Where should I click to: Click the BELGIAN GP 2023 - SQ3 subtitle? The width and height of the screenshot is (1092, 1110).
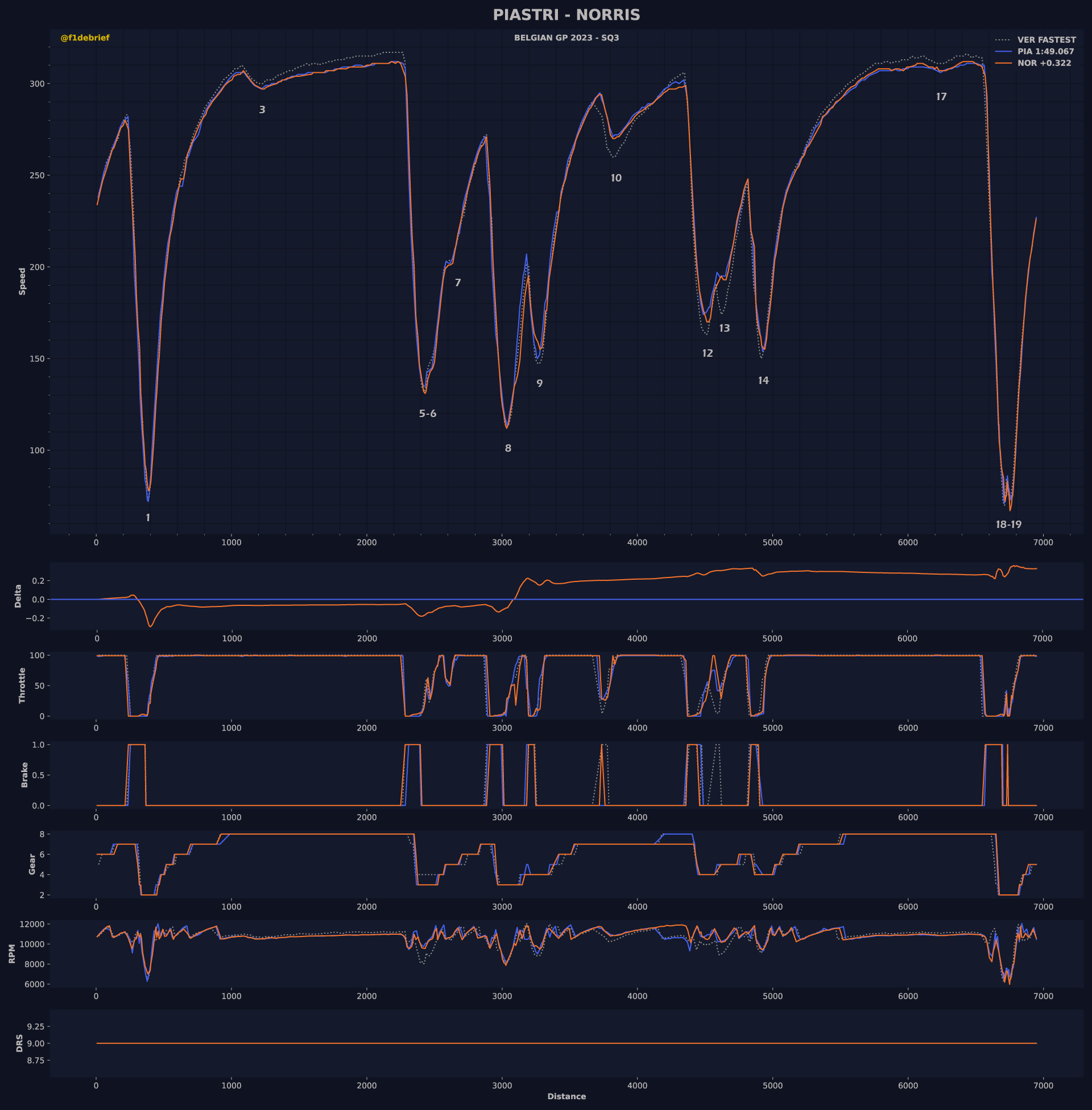click(566, 38)
